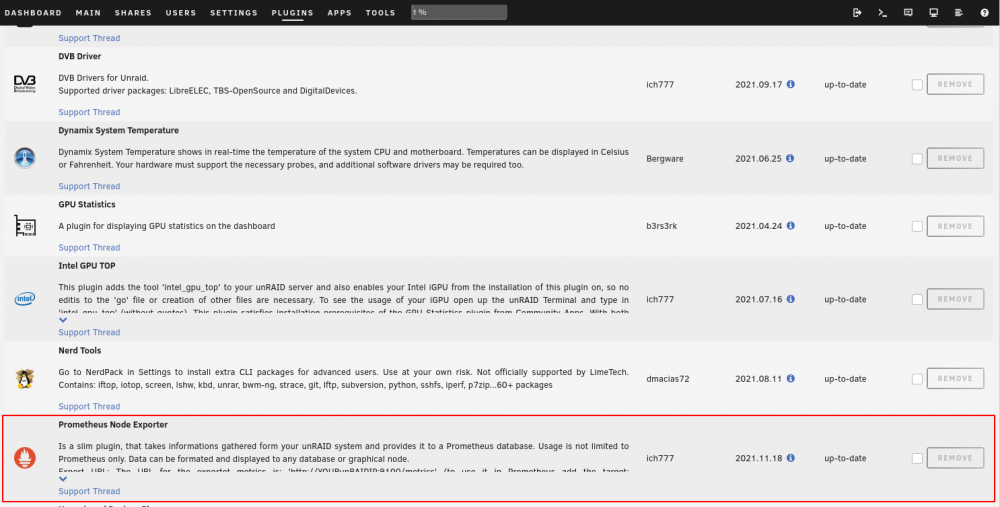Tick the Nerd Tools removal checkbox
The height and width of the screenshot is (507, 1000).
pyautogui.click(x=917, y=378)
